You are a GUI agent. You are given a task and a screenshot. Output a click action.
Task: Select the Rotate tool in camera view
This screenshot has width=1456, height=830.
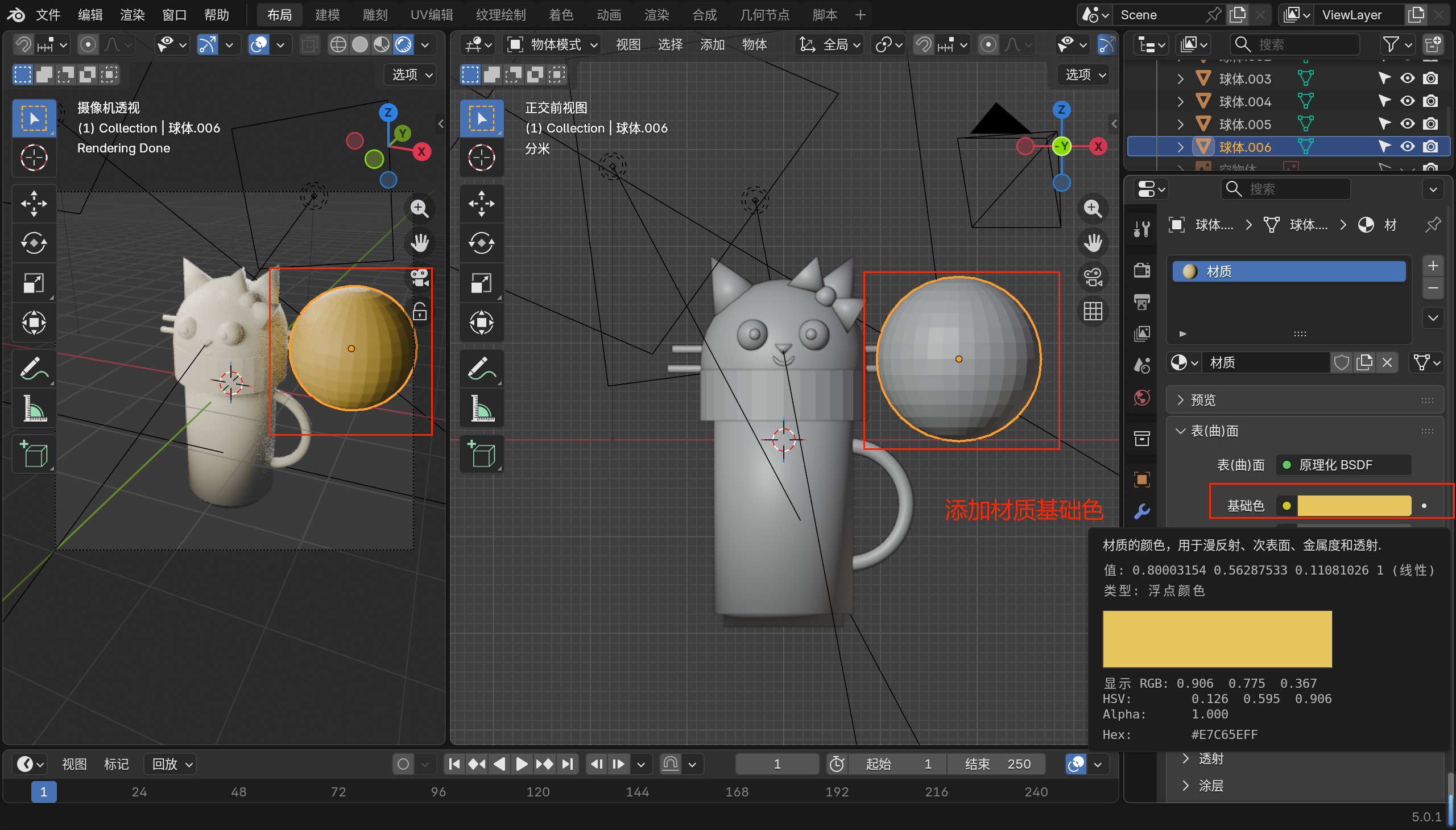34,243
